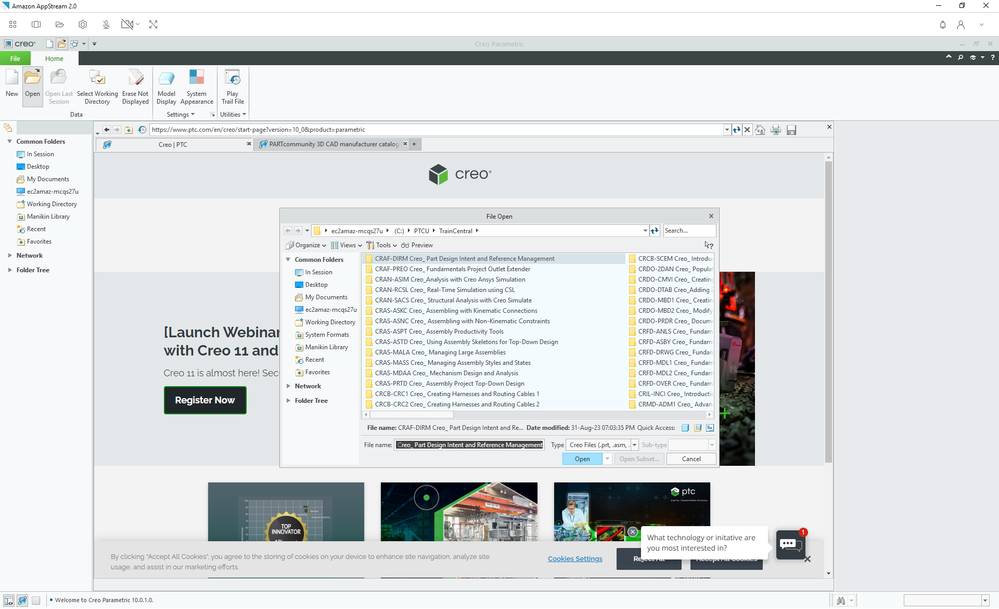
Task: Switch to Creo | PTC browser tab
Action: (173, 145)
